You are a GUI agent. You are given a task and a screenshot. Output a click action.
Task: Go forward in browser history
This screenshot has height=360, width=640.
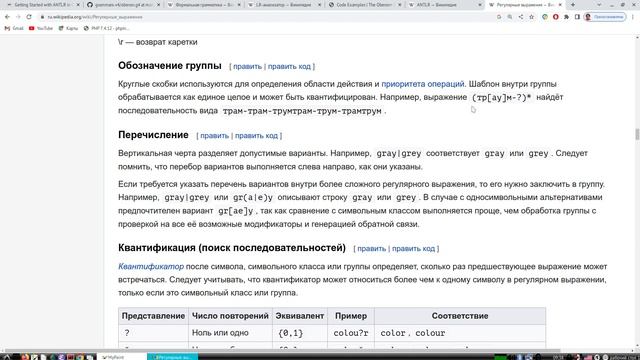coord(18,17)
